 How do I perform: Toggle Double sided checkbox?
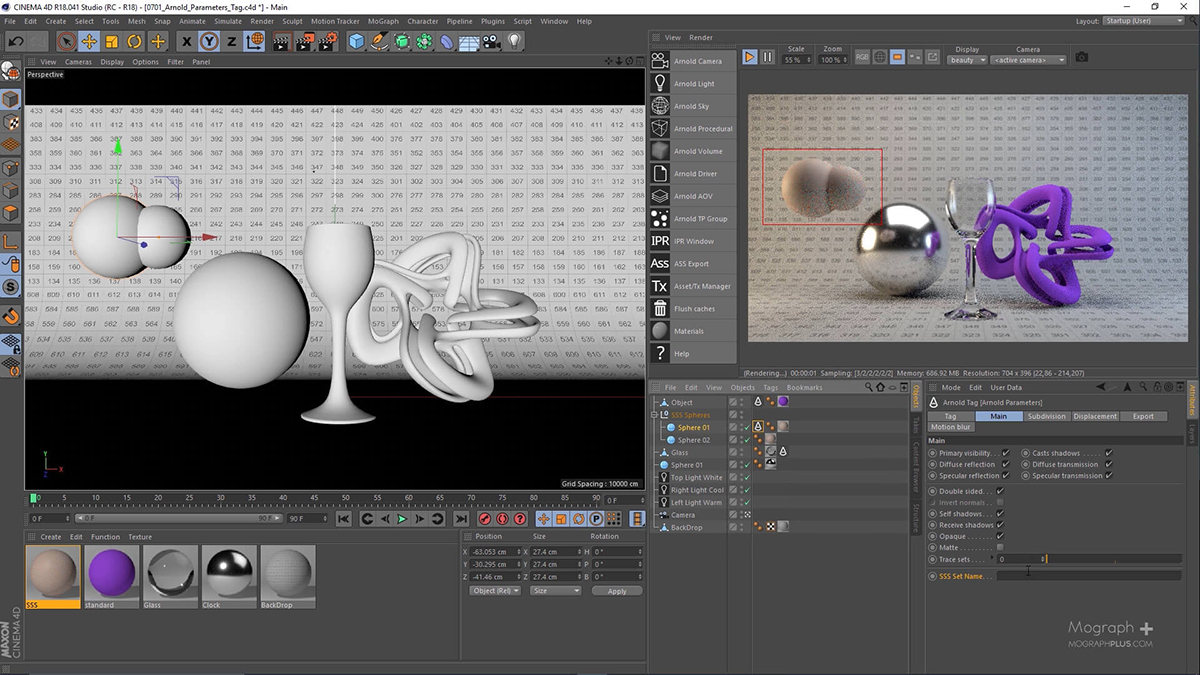pyautogui.click(x=1001, y=491)
